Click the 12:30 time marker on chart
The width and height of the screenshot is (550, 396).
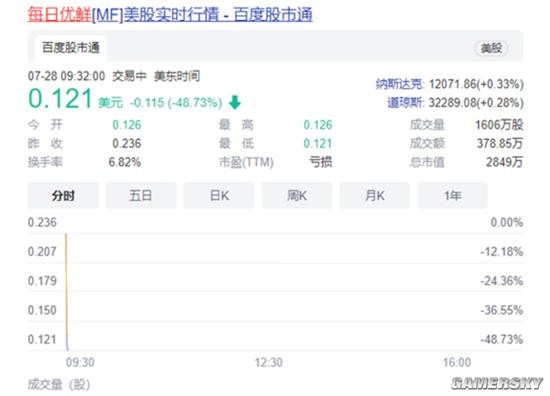pyautogui.click(x=268, y=362)
